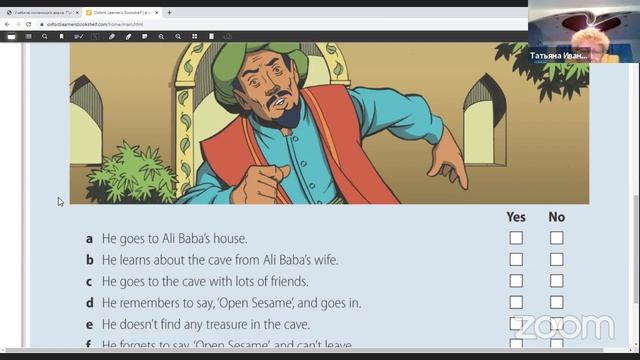Click the padlock site info icon

(42, 24)
